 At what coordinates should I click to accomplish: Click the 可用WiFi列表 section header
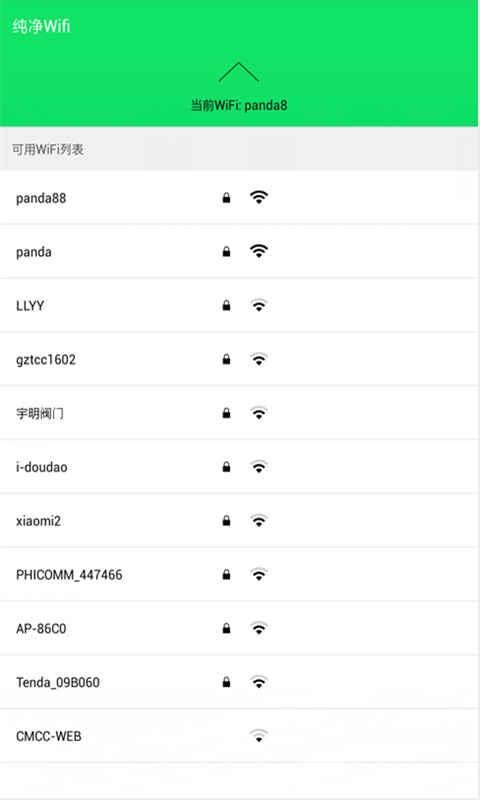[47, 149]
